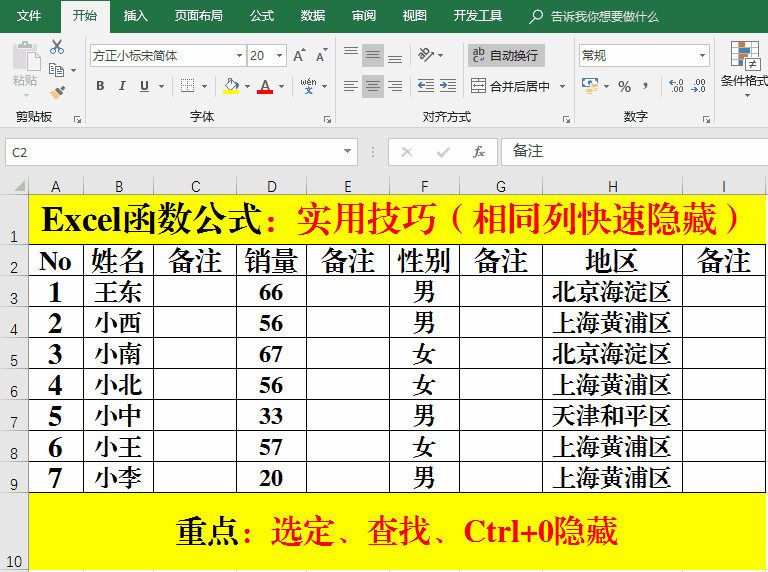This screenshot has height=572, width=768.
Task: Open the number format 常规 dropdown
Action: click(703, 56)
